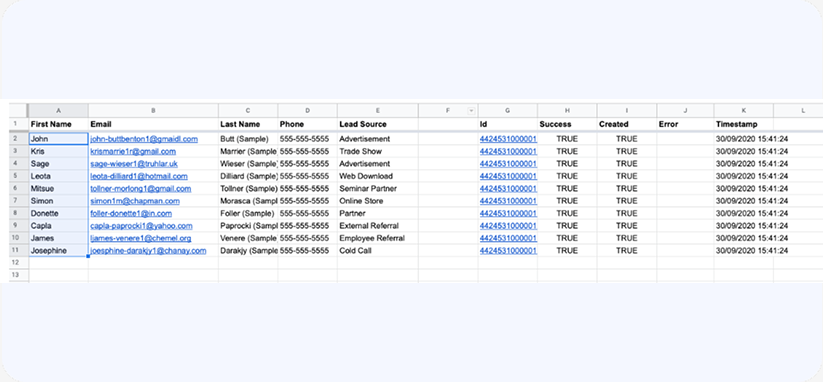Viewport: 823px width, 382px height.
Task: Open the leota-dilliard1@hotmail.com email link
Action: (x=139, y=176)
